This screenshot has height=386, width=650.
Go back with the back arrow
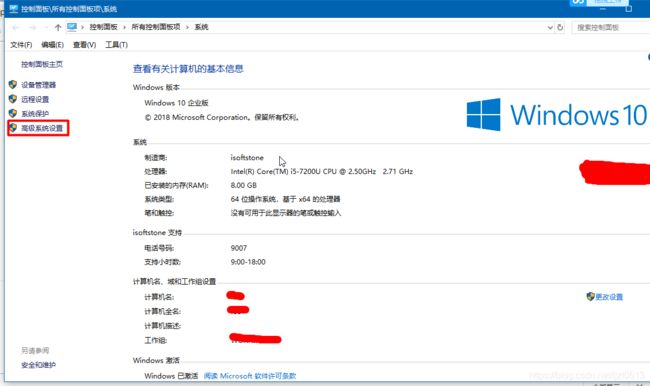click(x=16, y=27)
